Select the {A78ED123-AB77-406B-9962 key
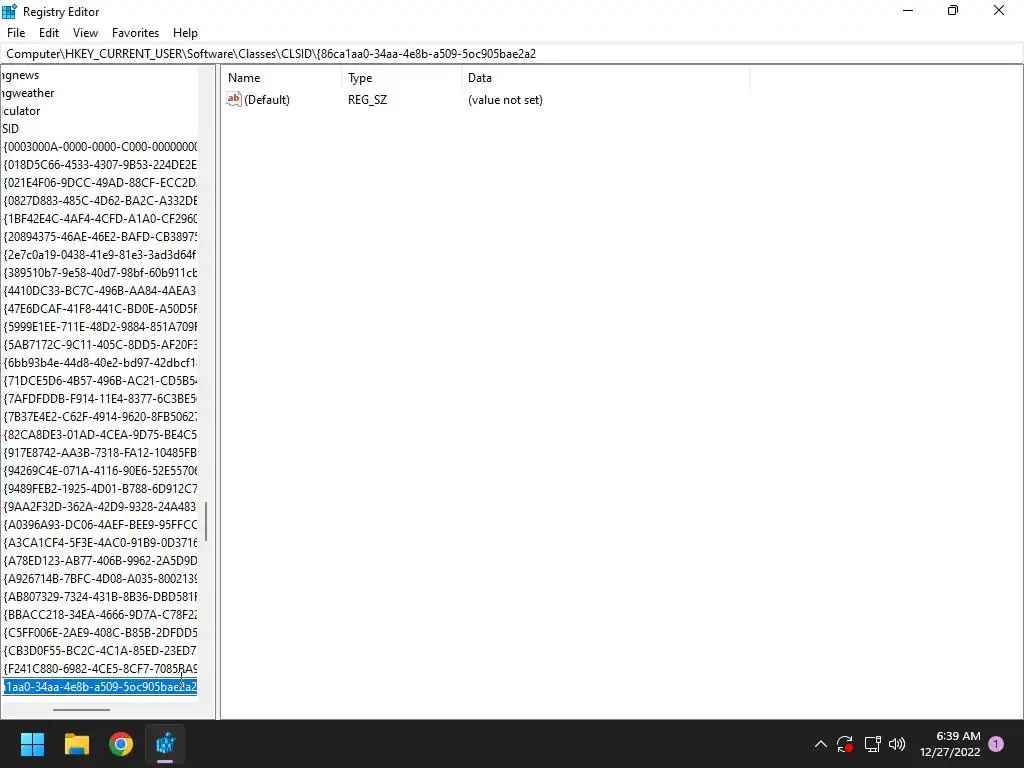 (x=100, y=560)
